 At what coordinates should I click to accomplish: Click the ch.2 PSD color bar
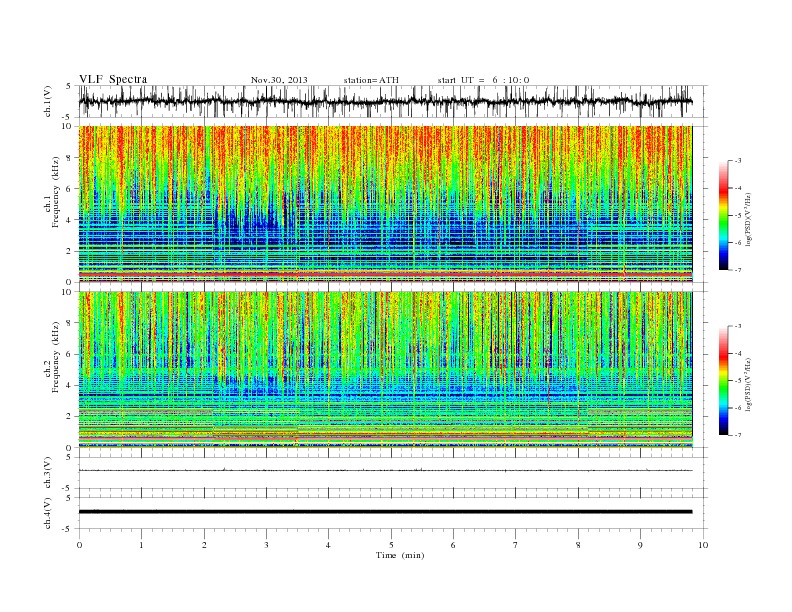724,380
